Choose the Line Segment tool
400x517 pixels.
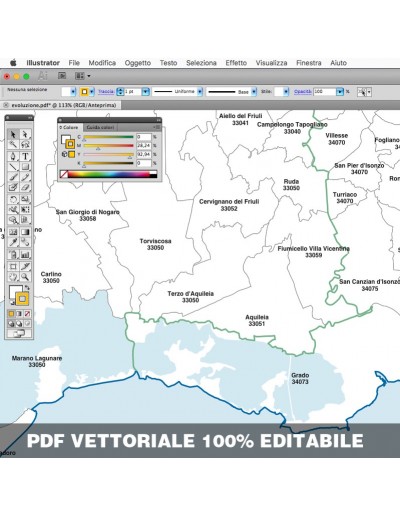[x=13, y=167]
